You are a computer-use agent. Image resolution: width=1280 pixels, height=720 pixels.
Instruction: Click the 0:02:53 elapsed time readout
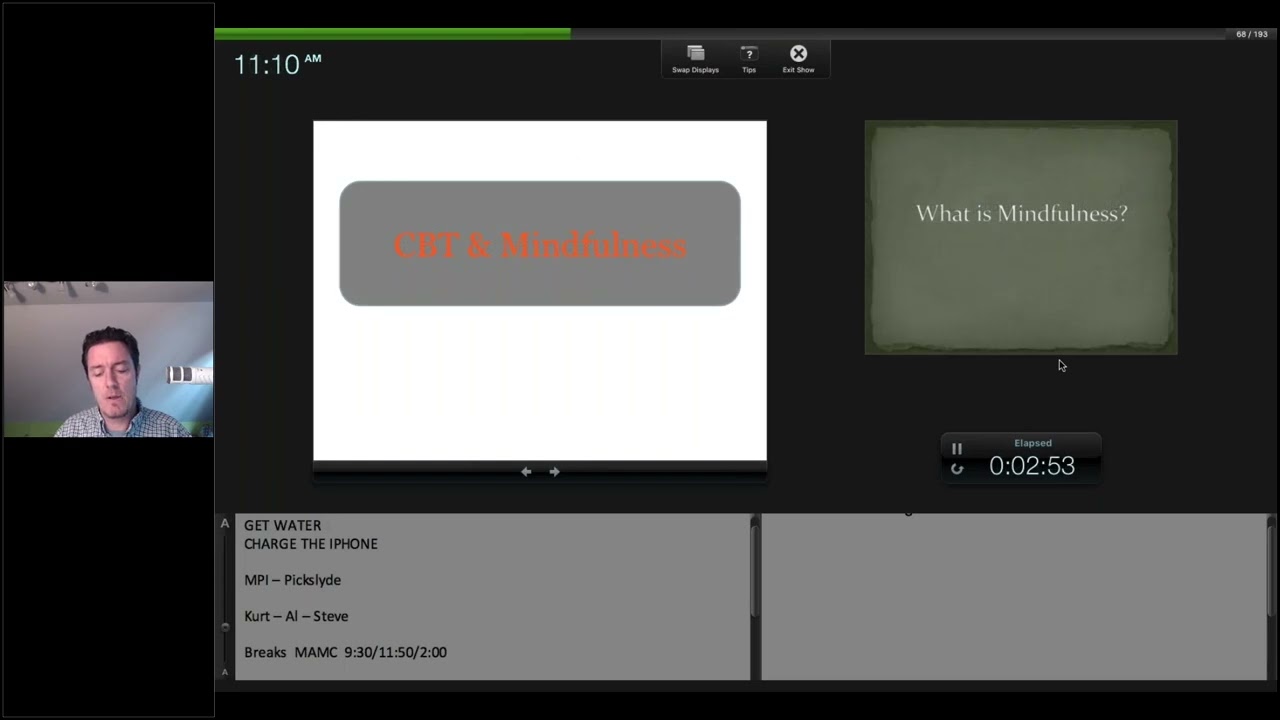1032,466
